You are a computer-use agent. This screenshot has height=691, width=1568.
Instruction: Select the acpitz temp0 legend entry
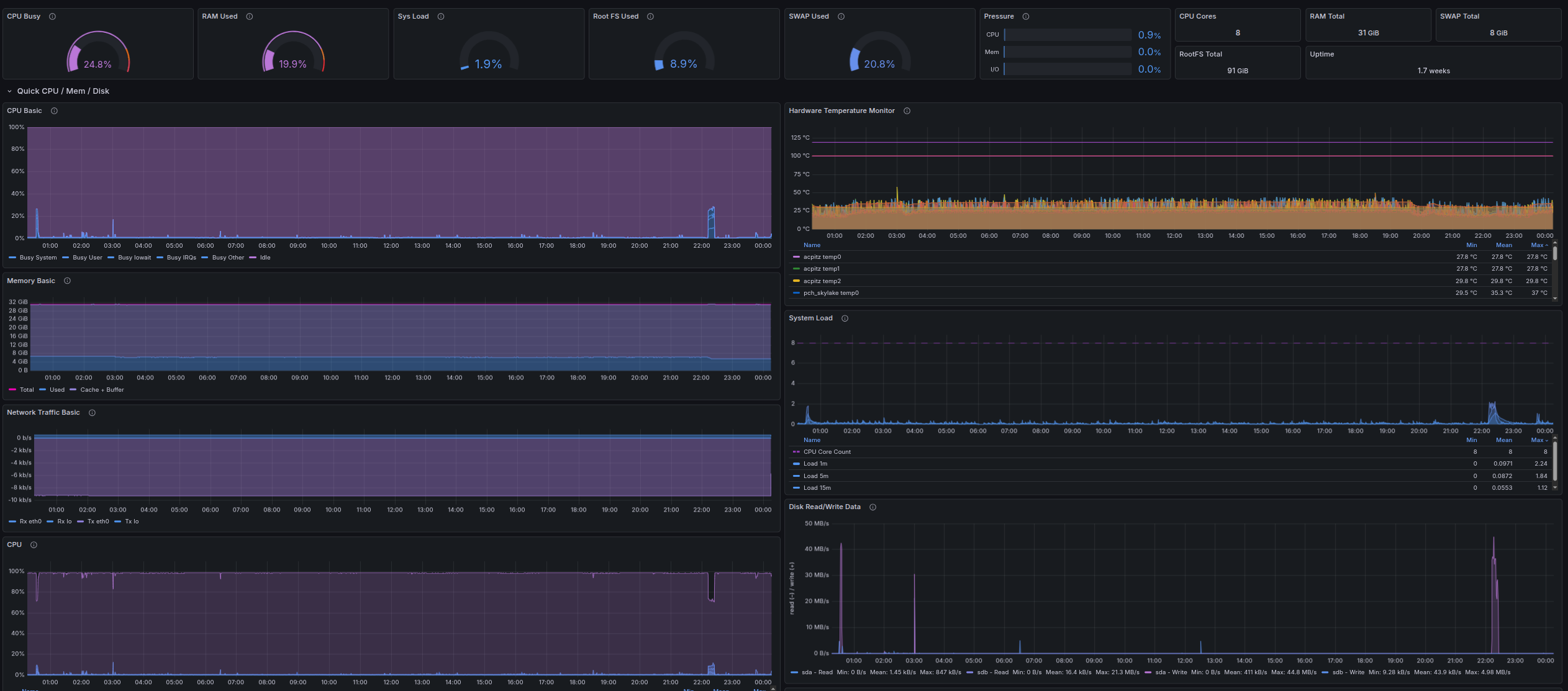click(x=822, y=256)
